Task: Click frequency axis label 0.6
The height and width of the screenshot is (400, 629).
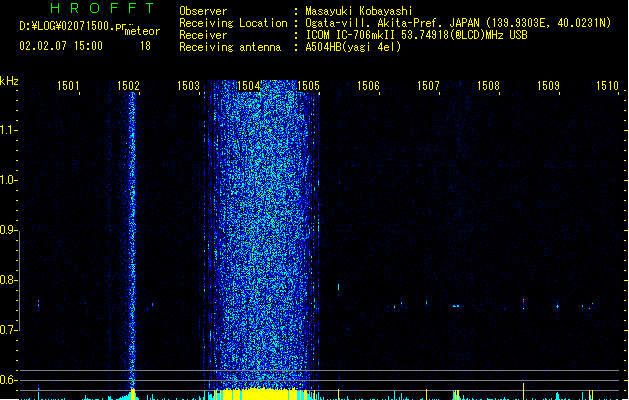Action: click(x=8, y=380)
